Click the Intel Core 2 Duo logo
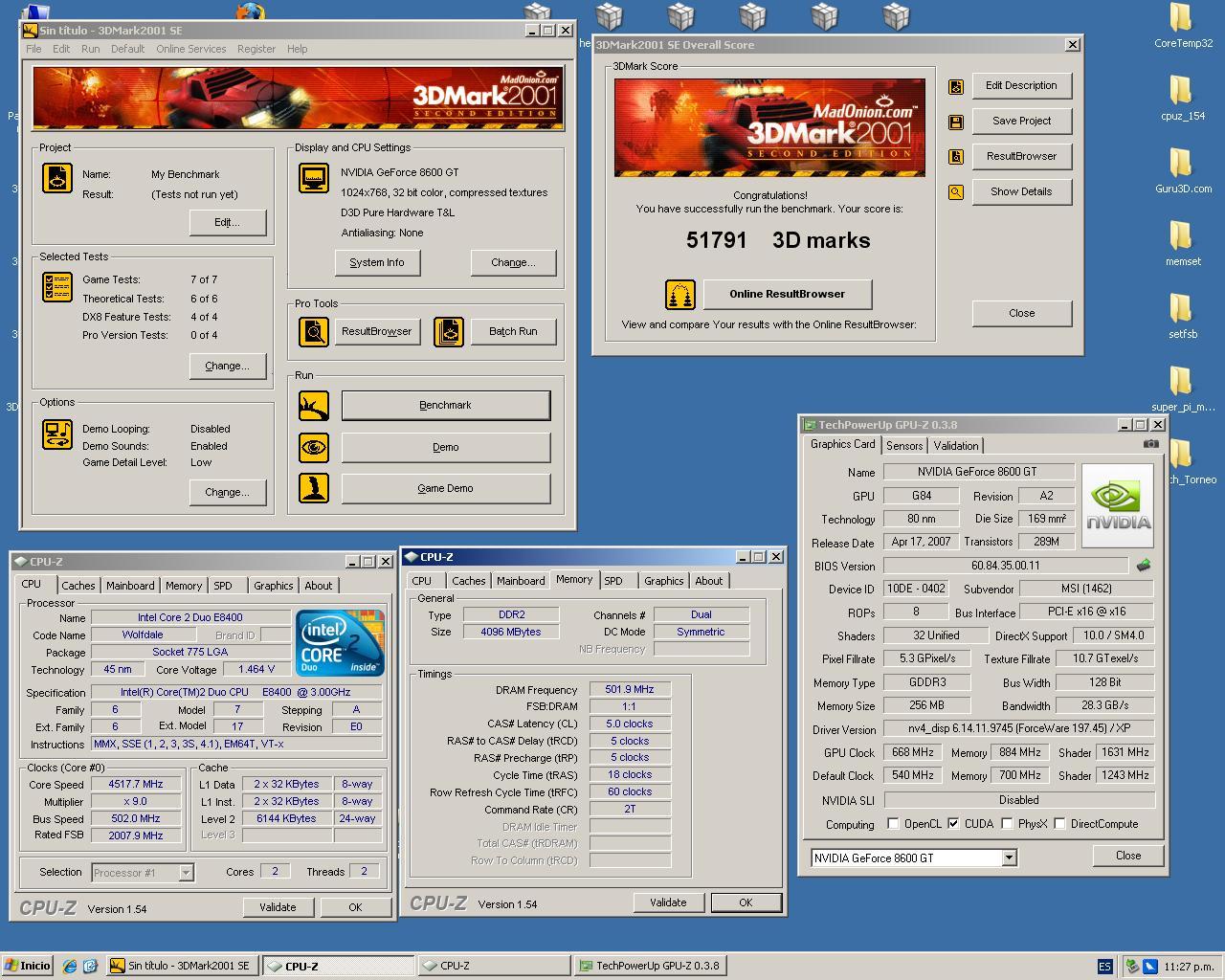 pos(340,643)
